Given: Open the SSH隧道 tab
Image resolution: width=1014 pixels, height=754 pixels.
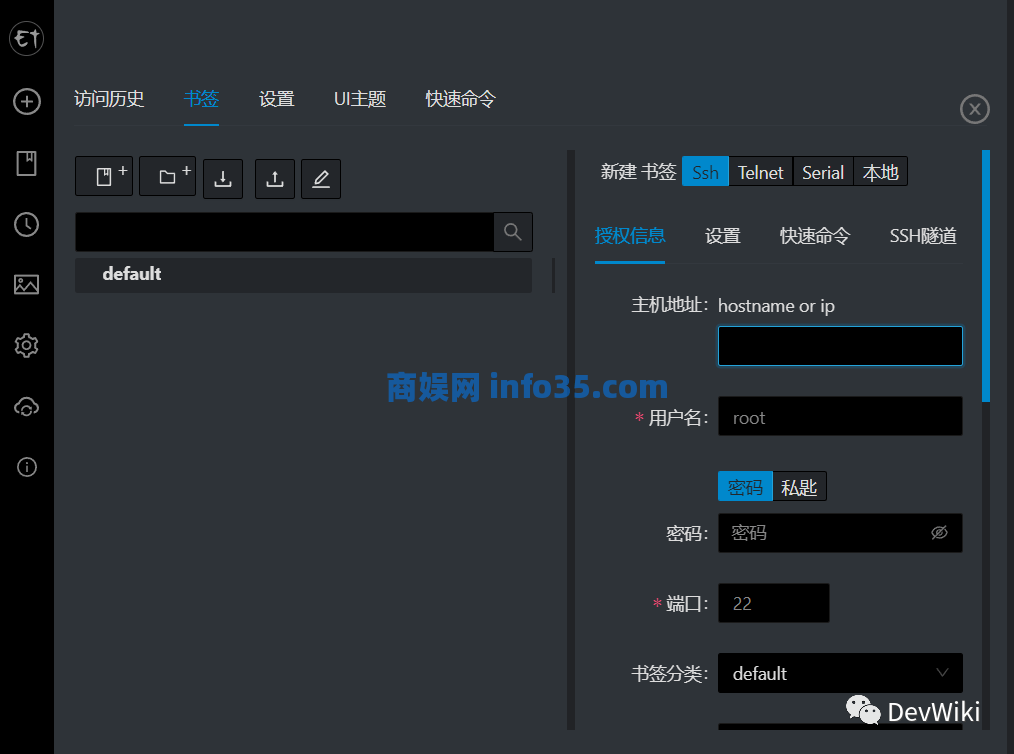Looking at the screenshot, I should [922, 236].
